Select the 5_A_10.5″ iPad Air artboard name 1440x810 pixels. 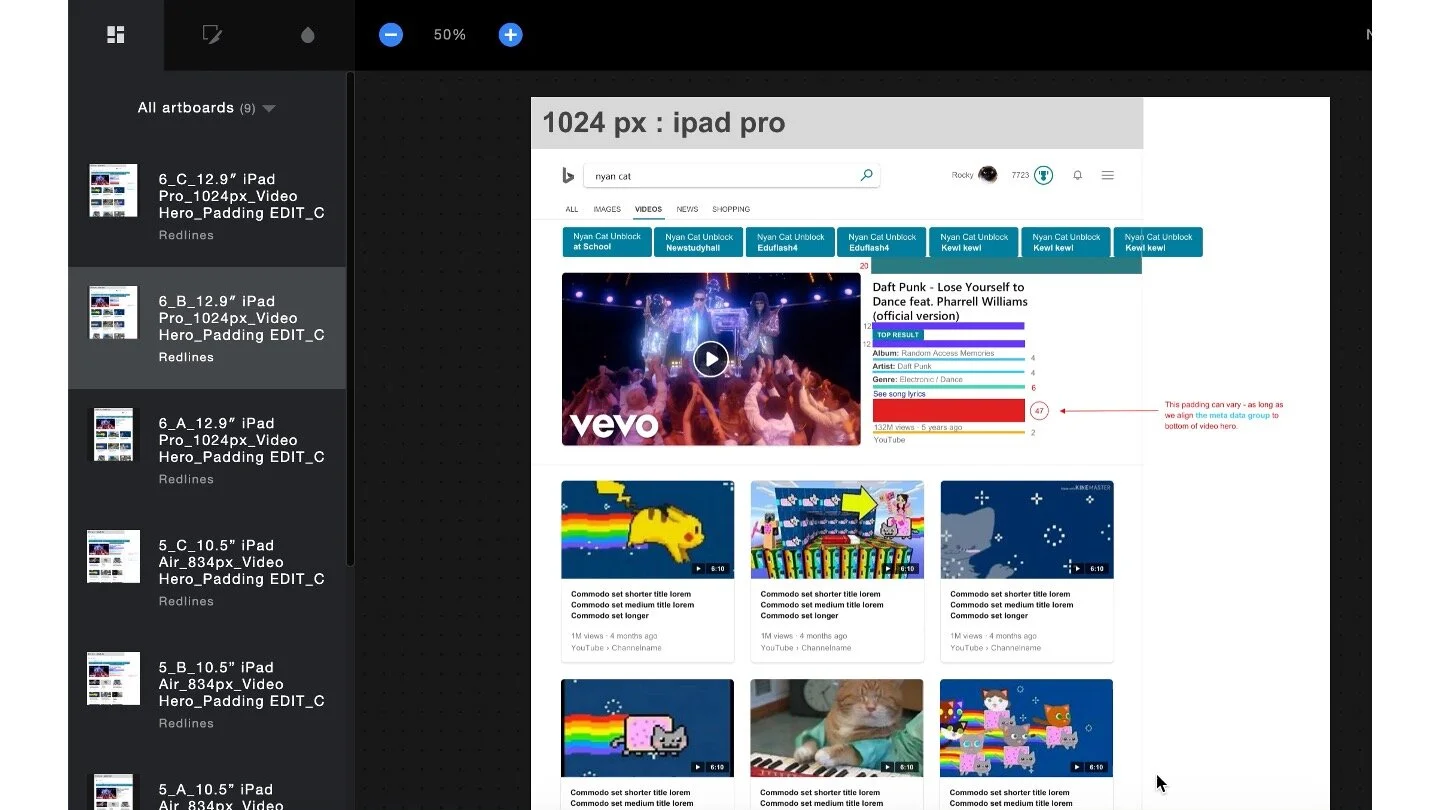coord(241,798)
